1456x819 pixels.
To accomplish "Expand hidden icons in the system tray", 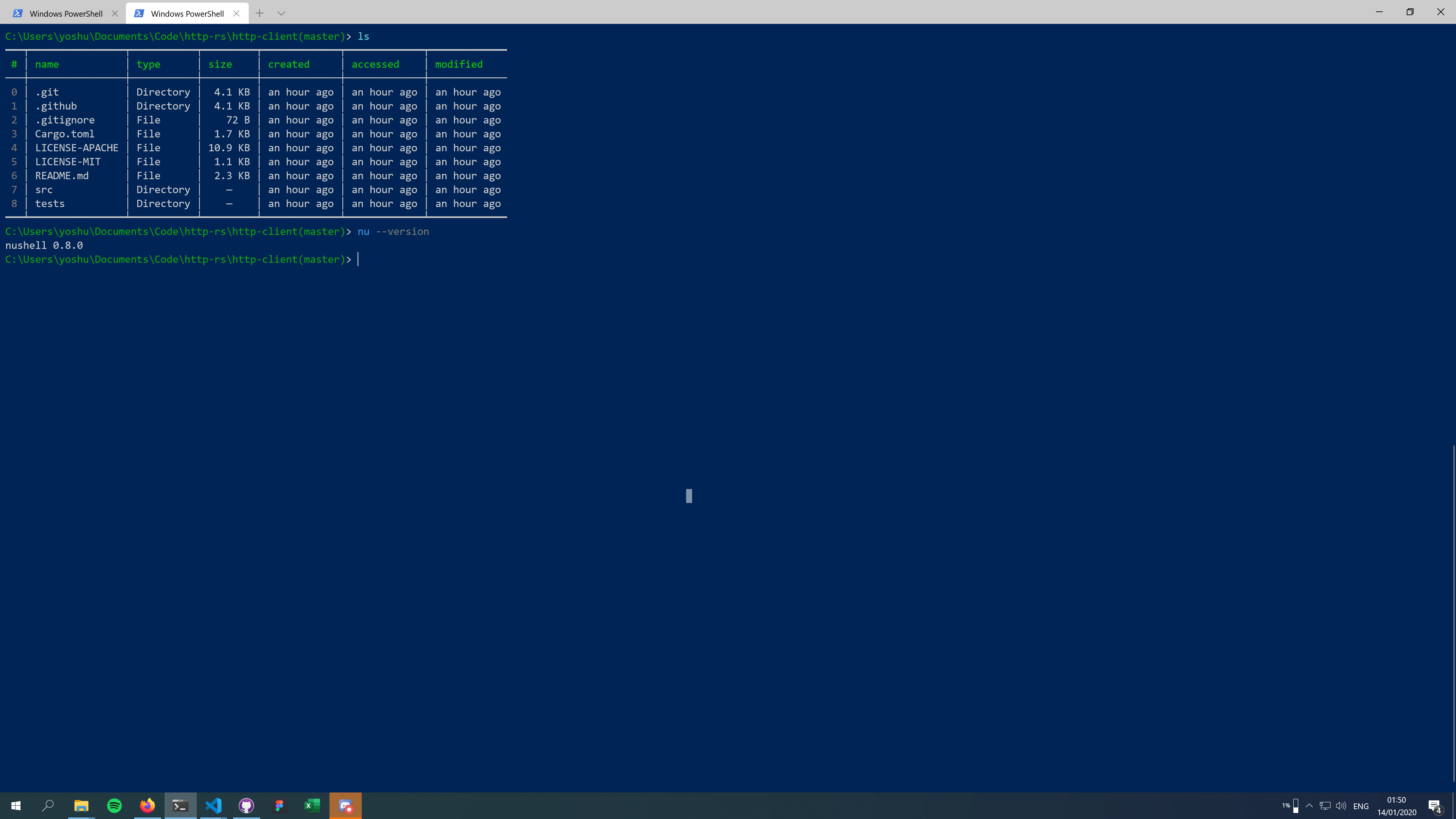I will tap(1310, 805).
